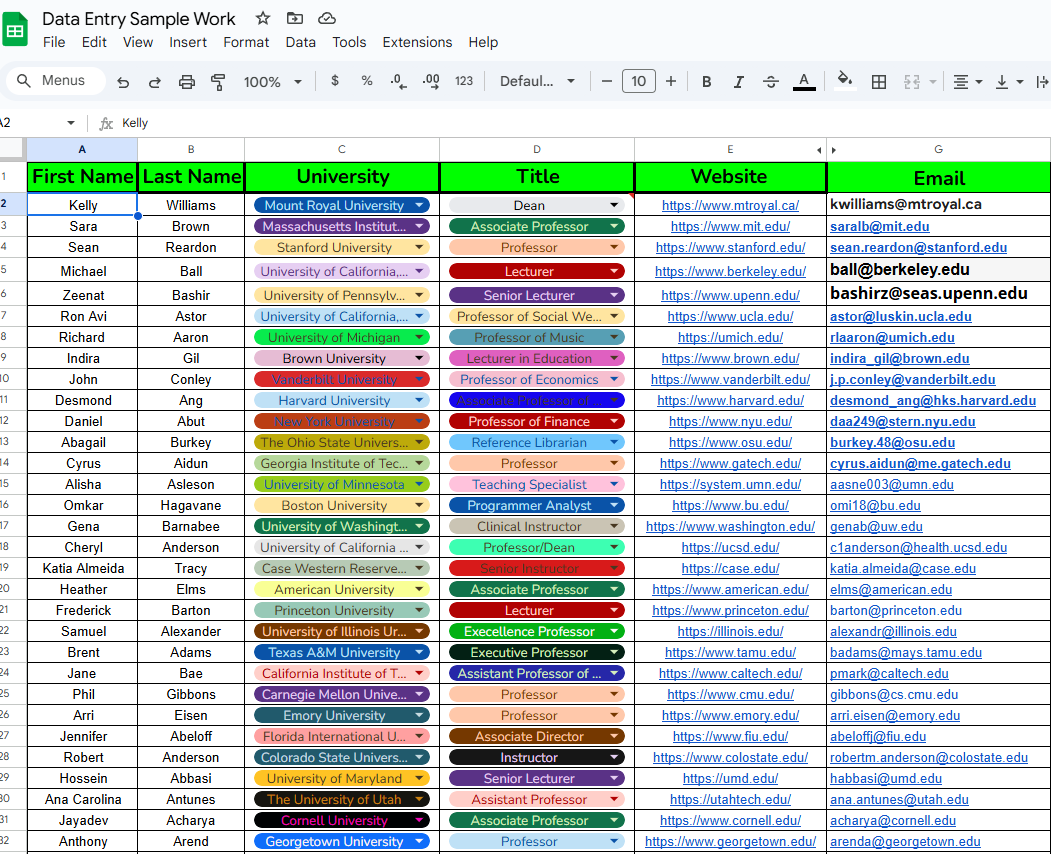Select the paint format roller icon
The height and width of the screenshot is (854, 1051).
[x=218, y=82]
